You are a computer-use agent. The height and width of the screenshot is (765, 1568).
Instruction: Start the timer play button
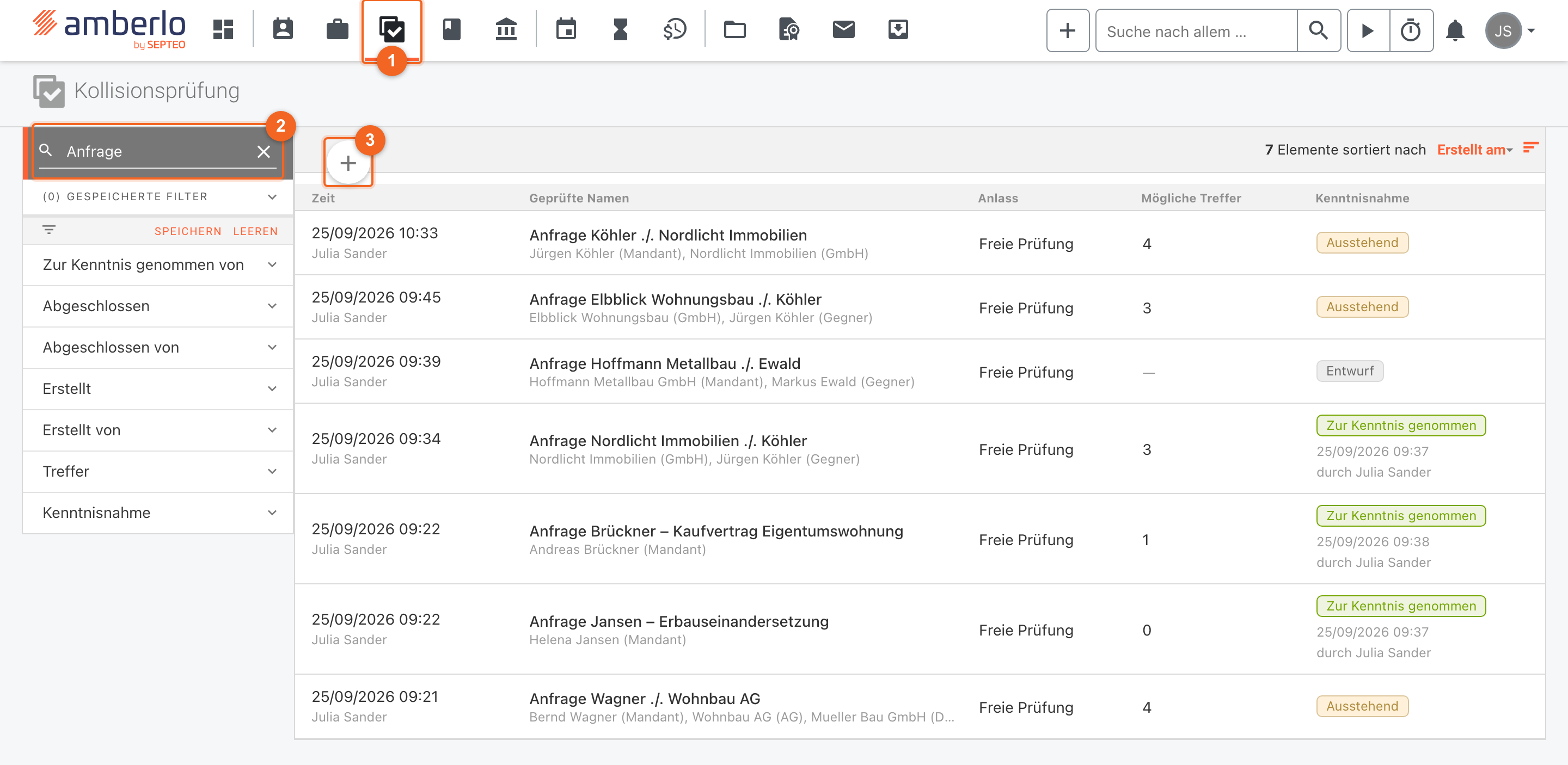1368,30
